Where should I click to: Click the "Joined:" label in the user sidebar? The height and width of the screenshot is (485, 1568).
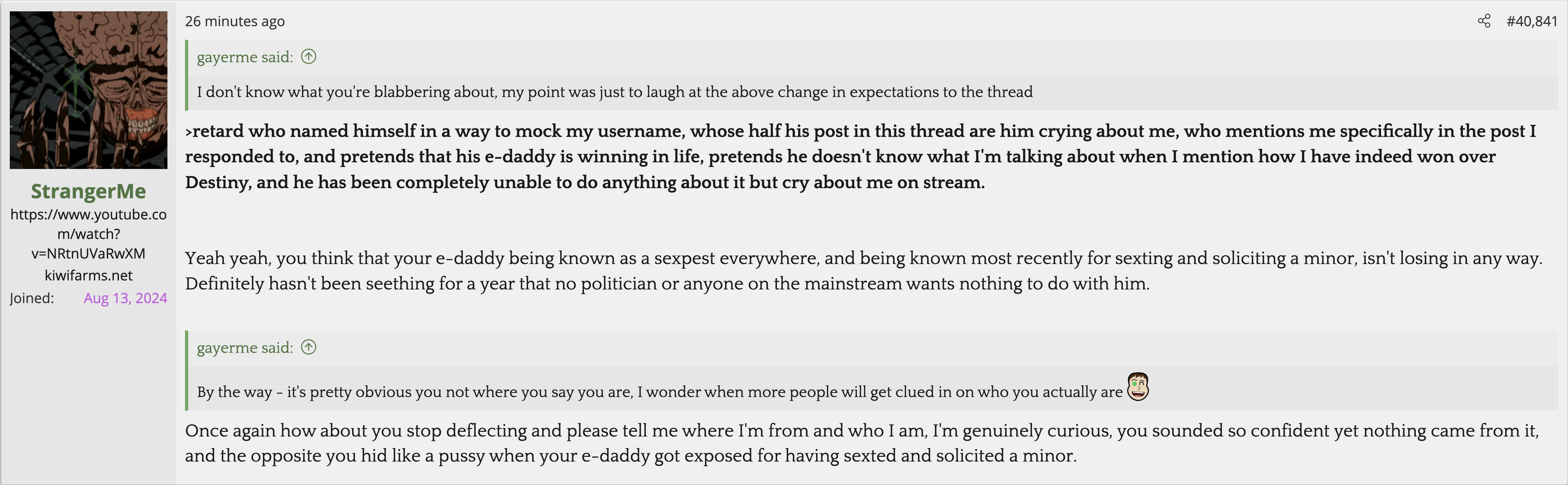tap(32, 298)
